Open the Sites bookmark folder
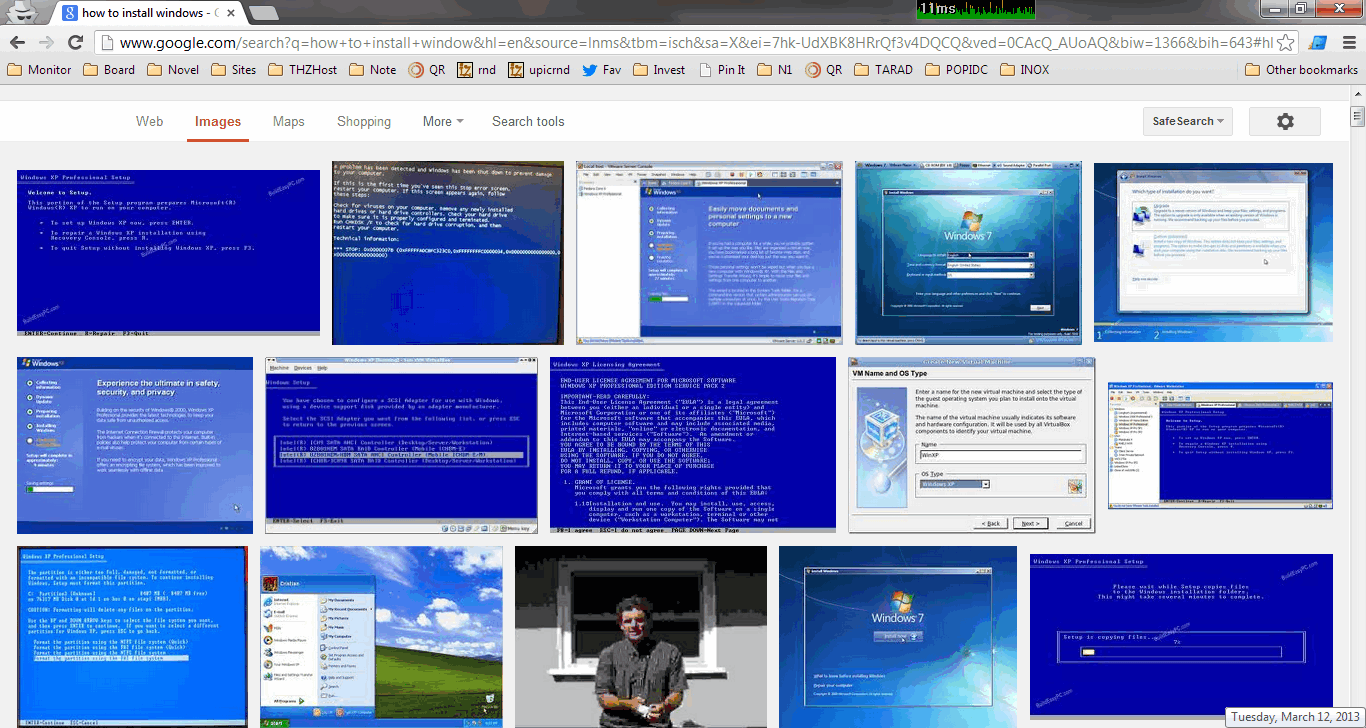This screenshot has width=1366, height=728. 234,70
